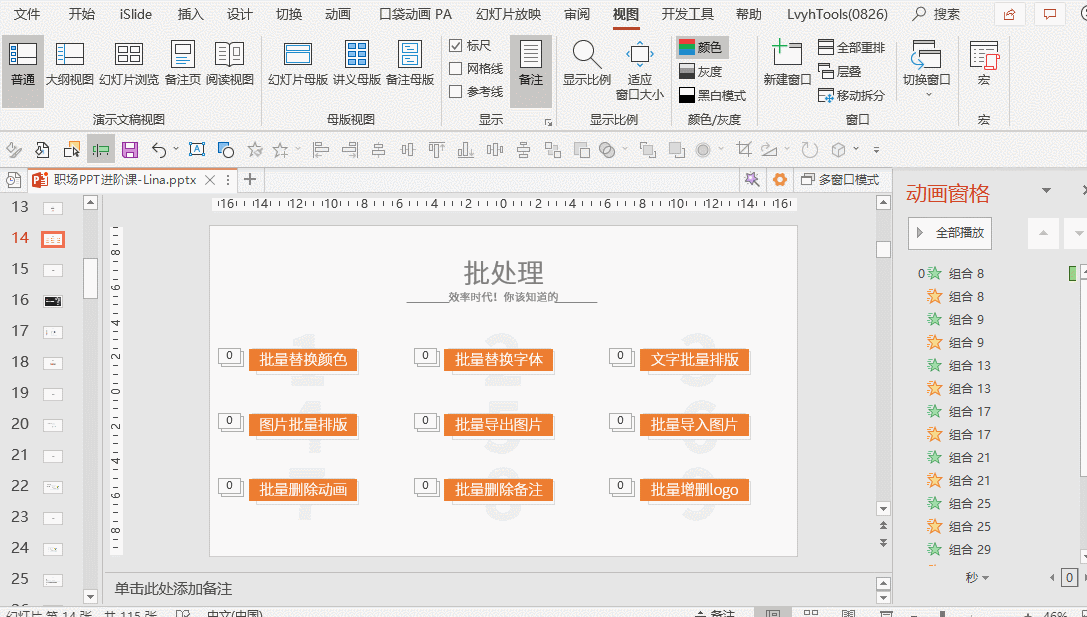Select slide 16 thumbnail
Image resolution: width=1087 pixels, height=617 pixels.
point(53,301)
